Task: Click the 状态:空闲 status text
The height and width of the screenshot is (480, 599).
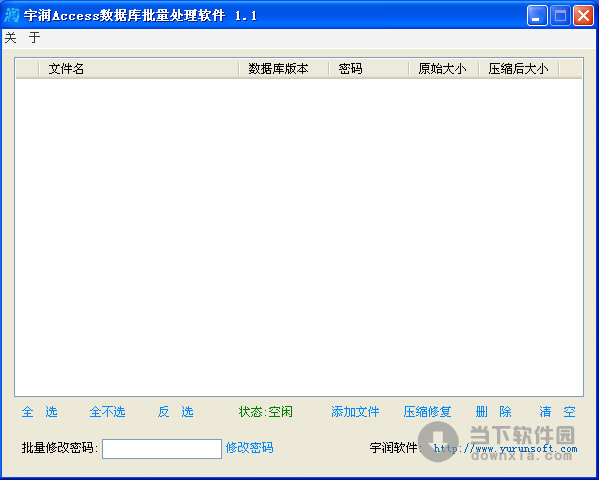Action: click(266, 412)
